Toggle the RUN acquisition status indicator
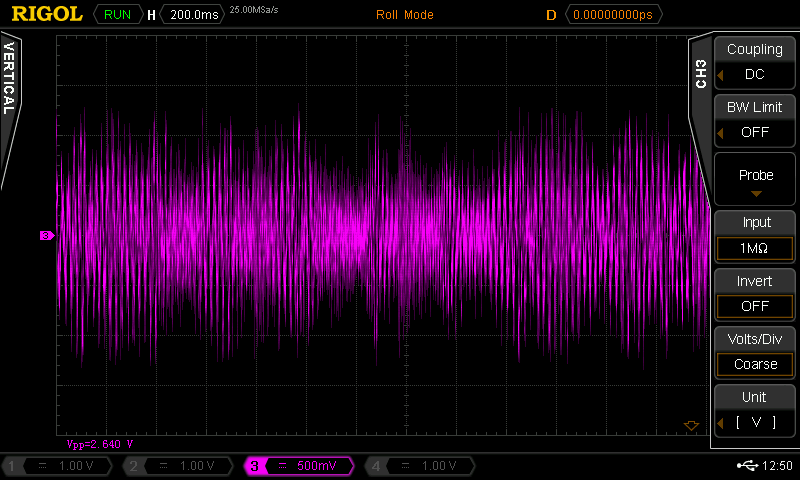 (117, 15)
